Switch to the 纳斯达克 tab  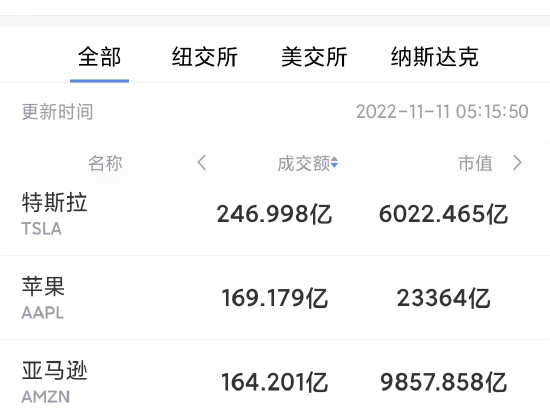pos(435,57)
